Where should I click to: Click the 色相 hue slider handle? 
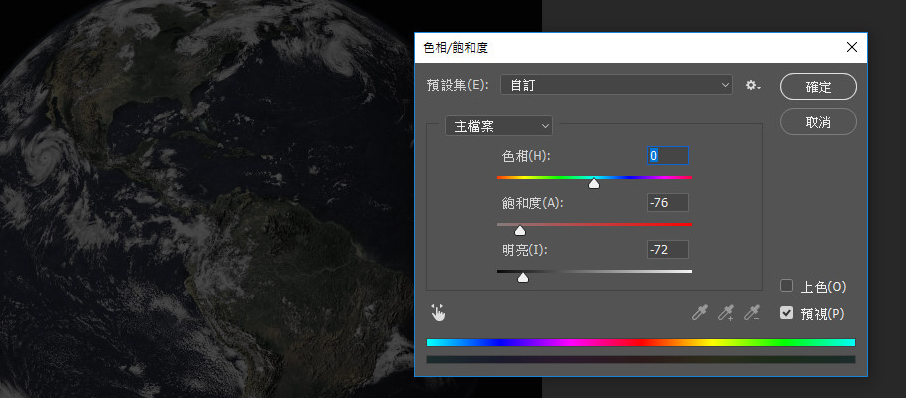coord(593,184)
